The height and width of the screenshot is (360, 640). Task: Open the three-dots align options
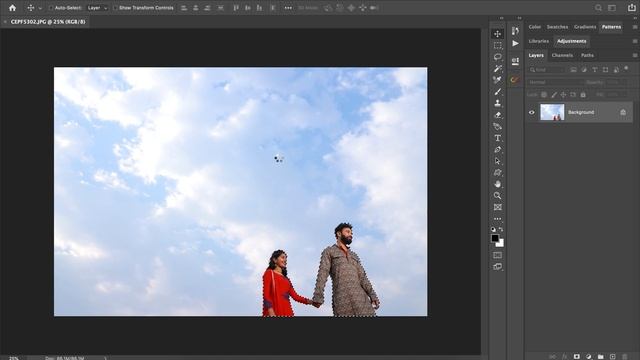tap(288, 8)
